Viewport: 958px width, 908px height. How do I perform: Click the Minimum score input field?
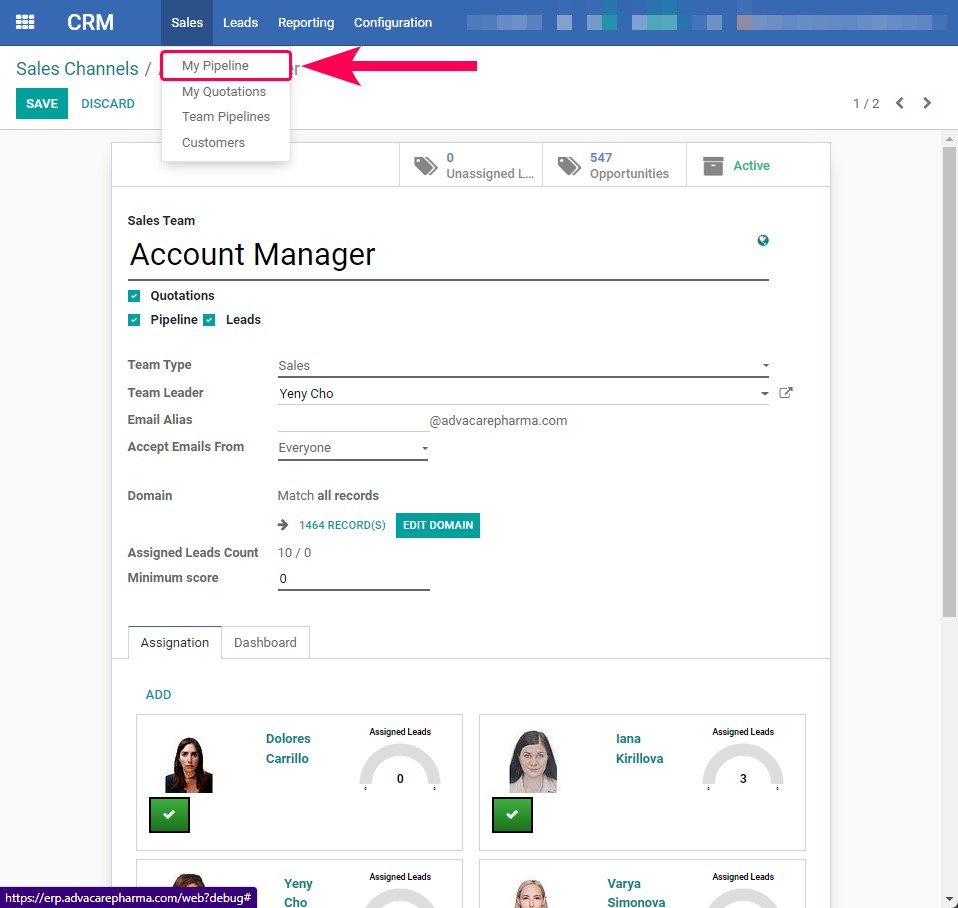354,579
